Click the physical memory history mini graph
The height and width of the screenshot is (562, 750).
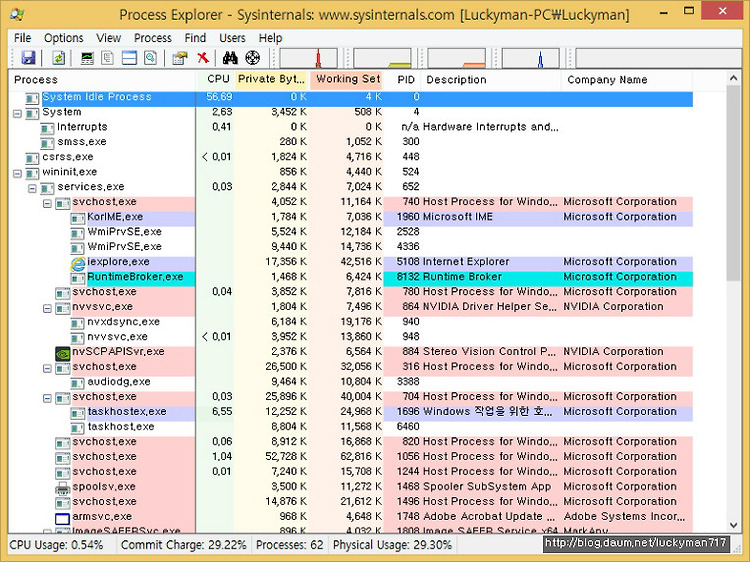pyautogui.click(x=457, y=58)
